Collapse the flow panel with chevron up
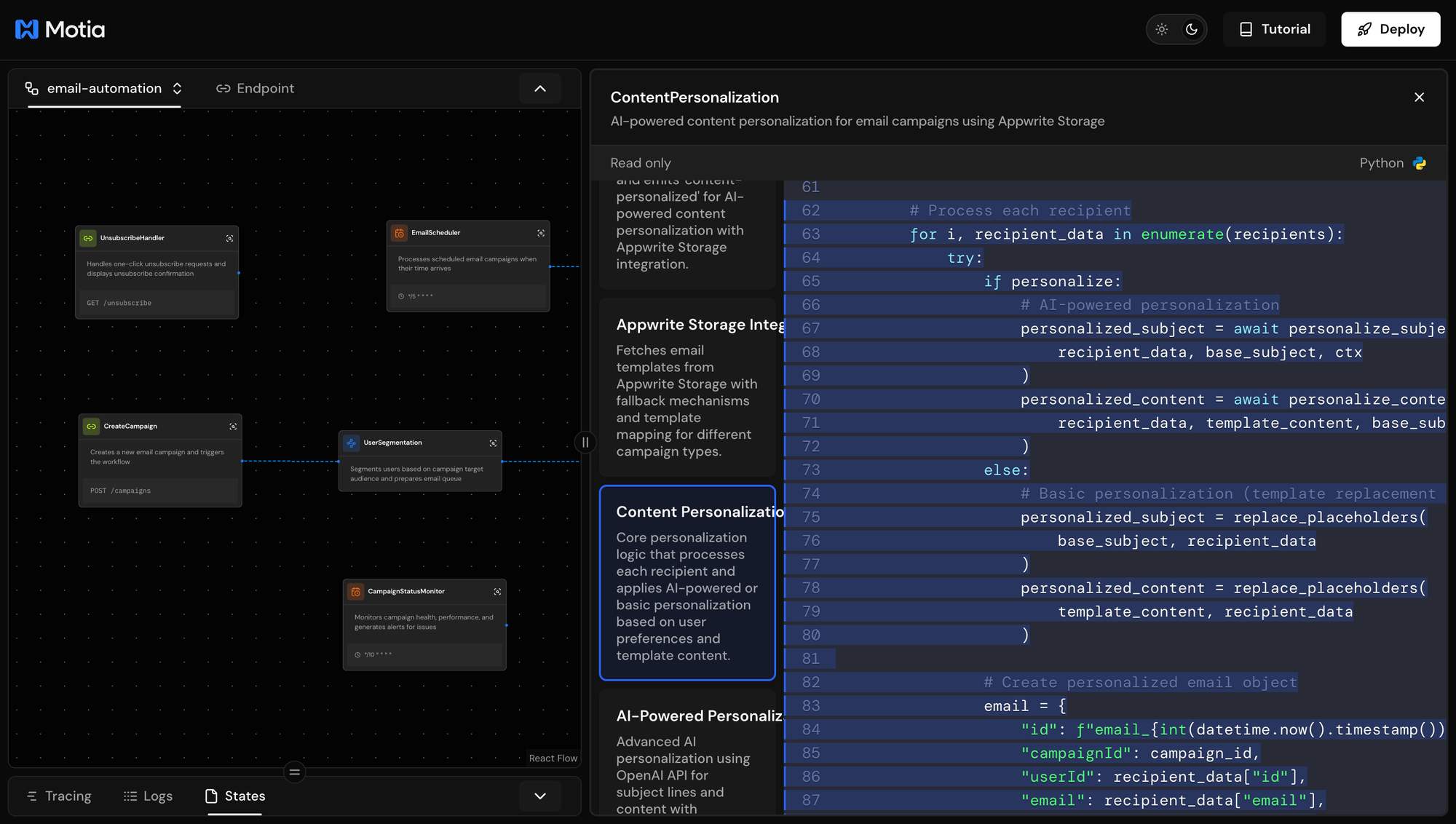The image size is (1456, 824). click(x=540, y=89)
